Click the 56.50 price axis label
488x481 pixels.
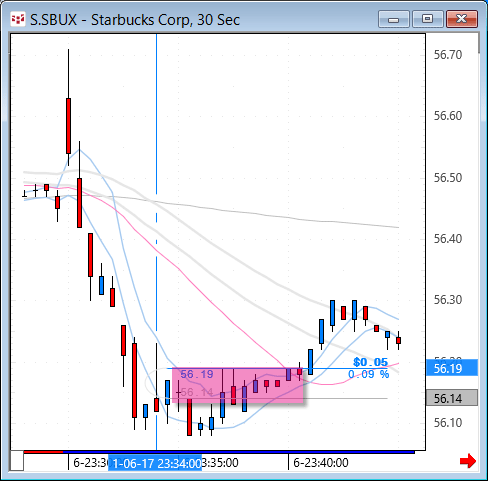448,178
